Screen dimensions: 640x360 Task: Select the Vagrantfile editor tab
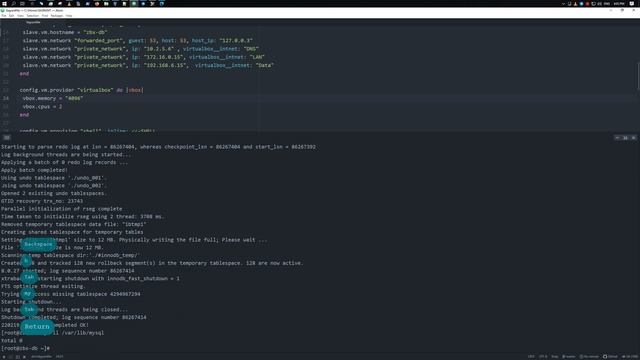click(x=33, y=22)
